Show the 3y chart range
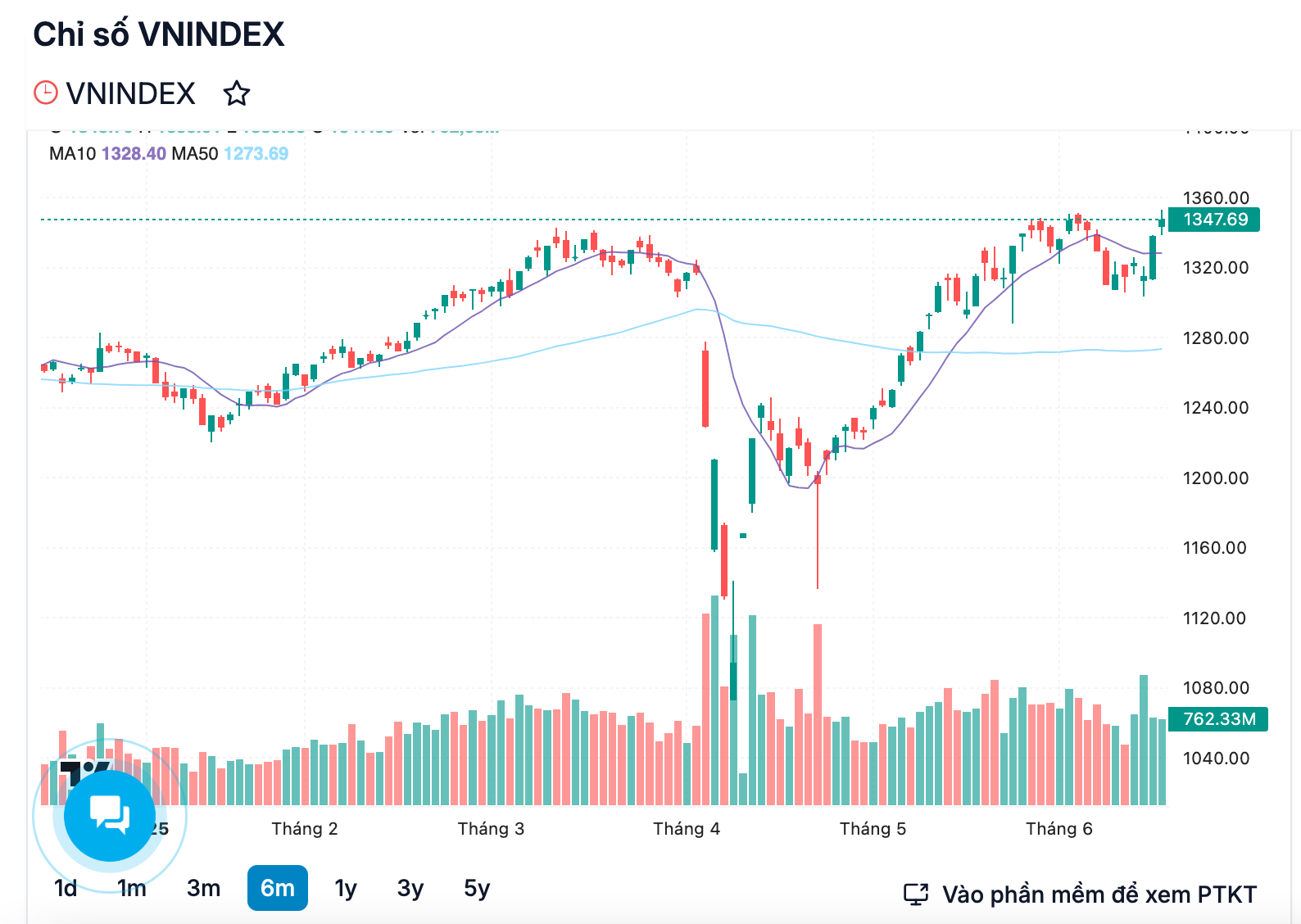Image resolution: width=1301 pixels, height=924 pixels. (410, 888)
